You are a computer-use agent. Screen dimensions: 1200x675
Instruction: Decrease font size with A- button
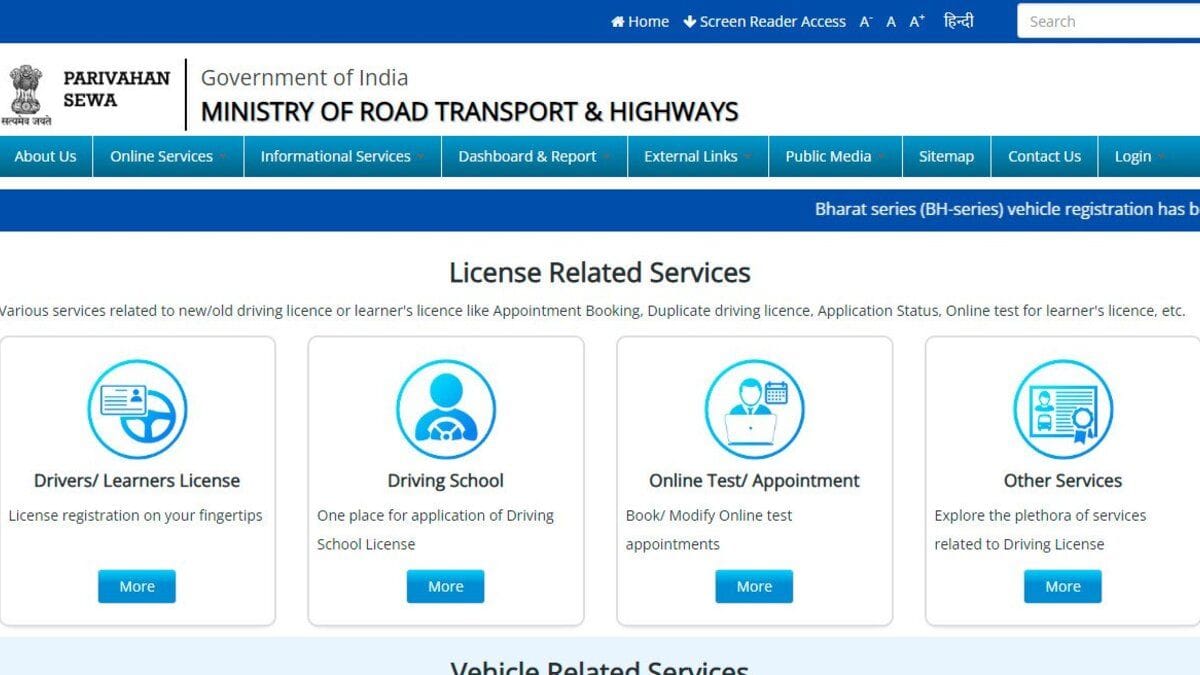click(866, 21)
